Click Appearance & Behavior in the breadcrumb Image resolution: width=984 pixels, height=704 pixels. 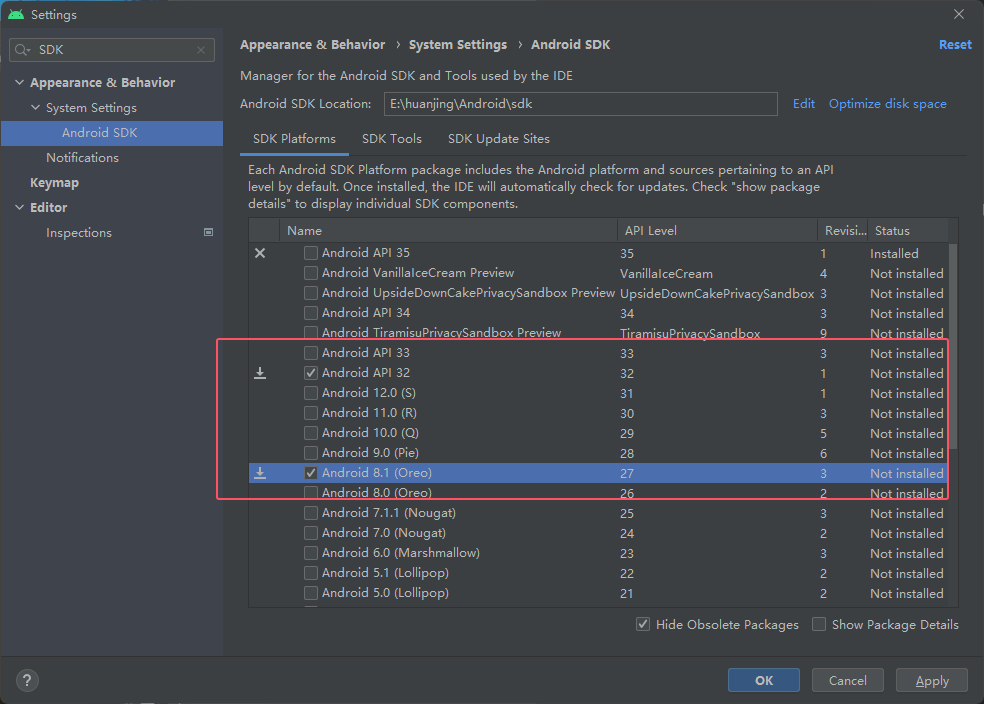pyautogui.click(x=313, y=45)
